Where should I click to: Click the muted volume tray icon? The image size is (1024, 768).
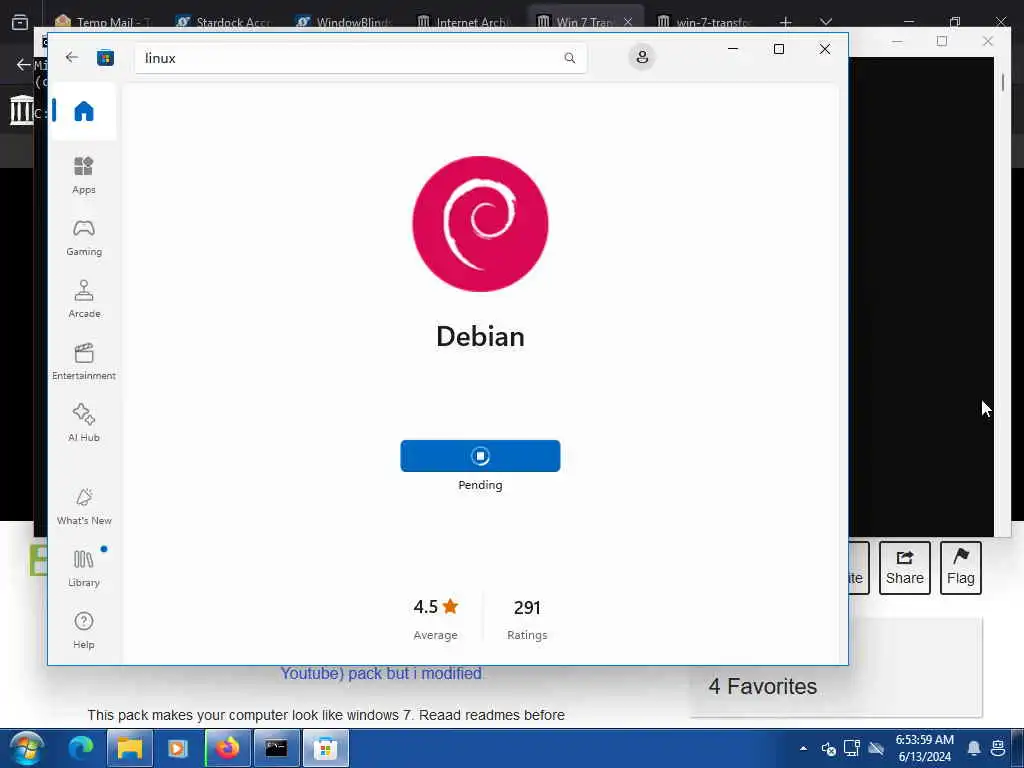tap(828, 748)
